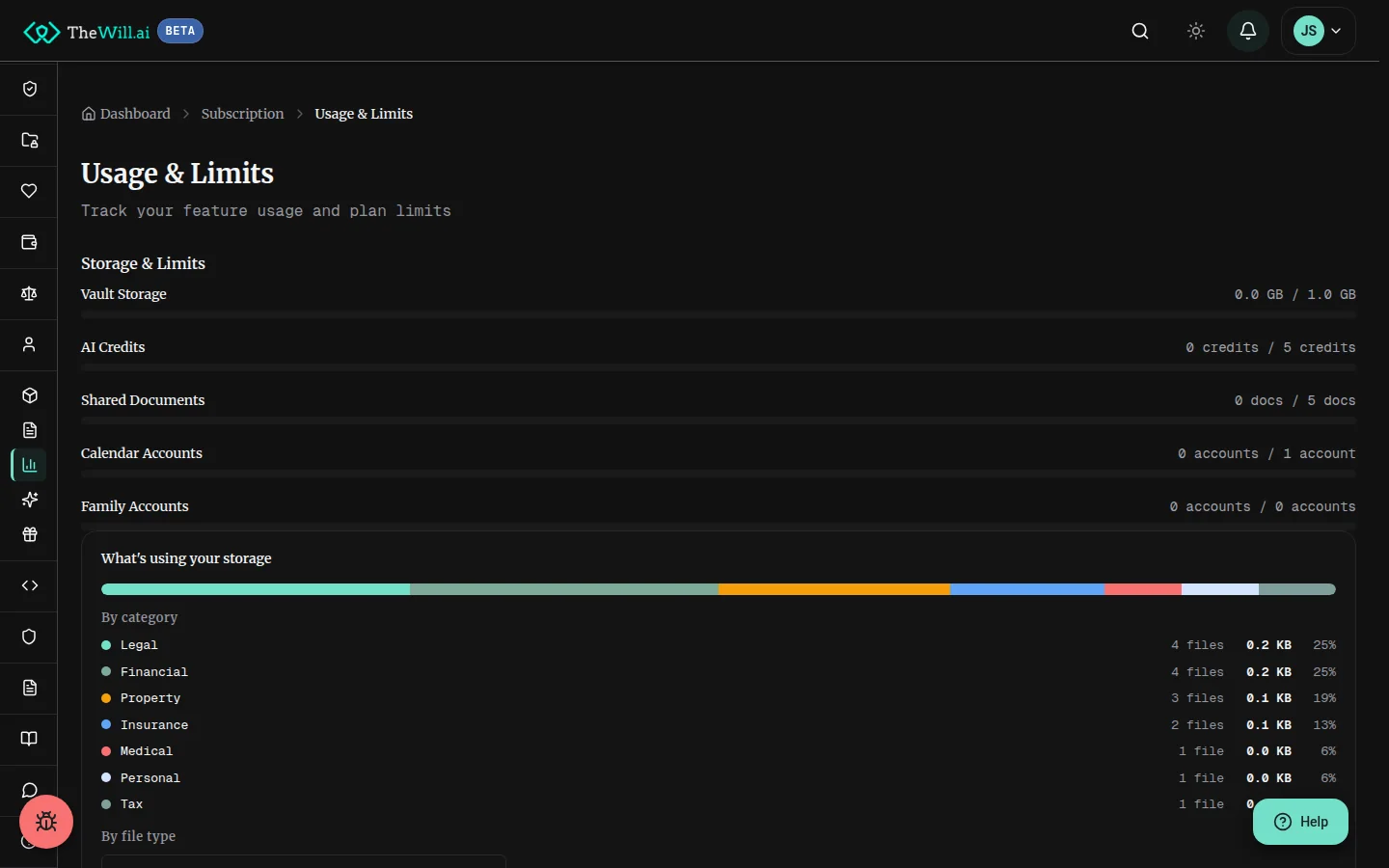Select the balance scales icon
1389x868 pixels.
pos(29,293)
